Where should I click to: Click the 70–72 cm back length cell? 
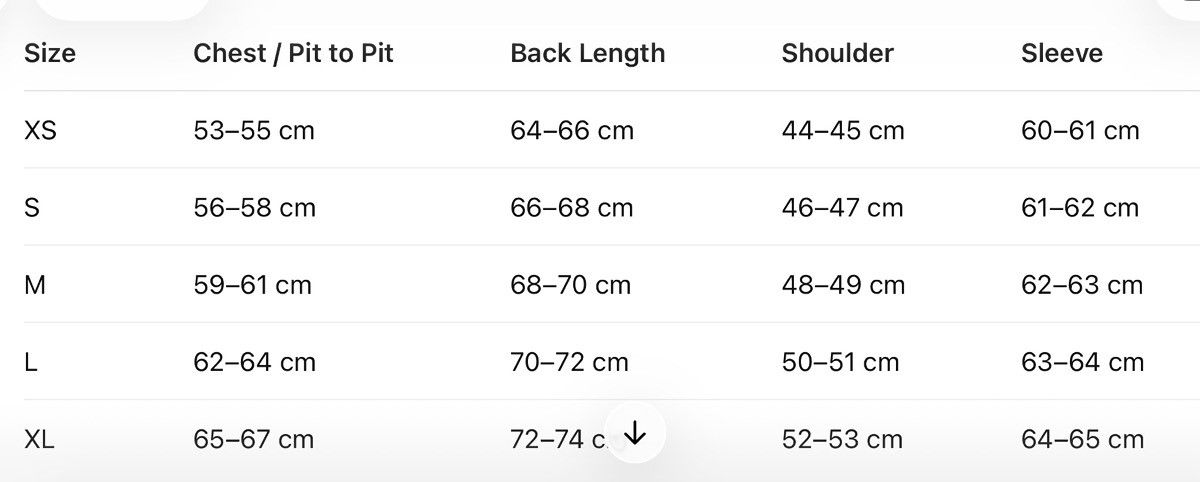570,362
